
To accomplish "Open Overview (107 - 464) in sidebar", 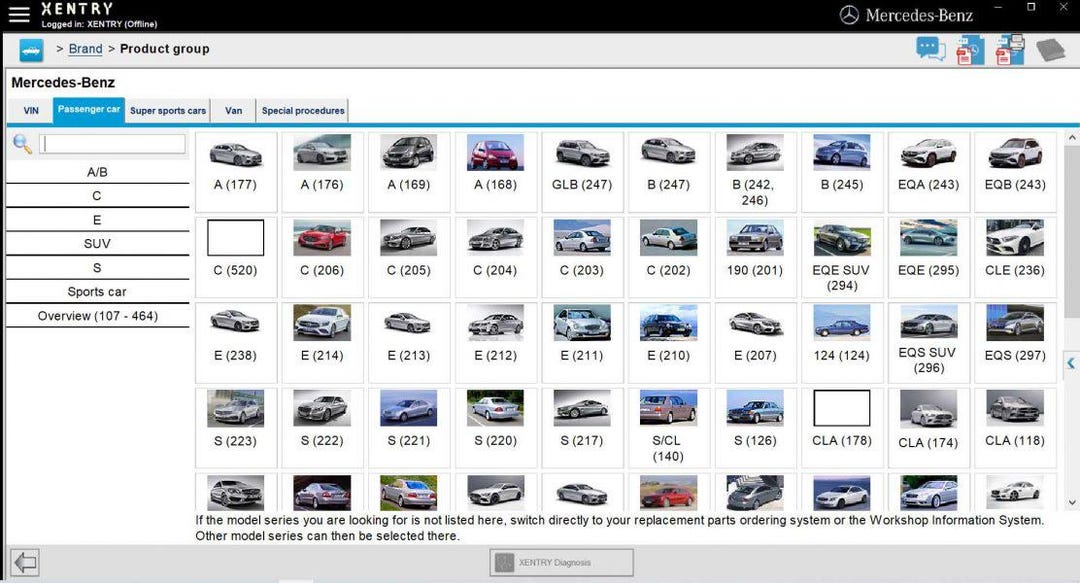I will pos(96,315).
